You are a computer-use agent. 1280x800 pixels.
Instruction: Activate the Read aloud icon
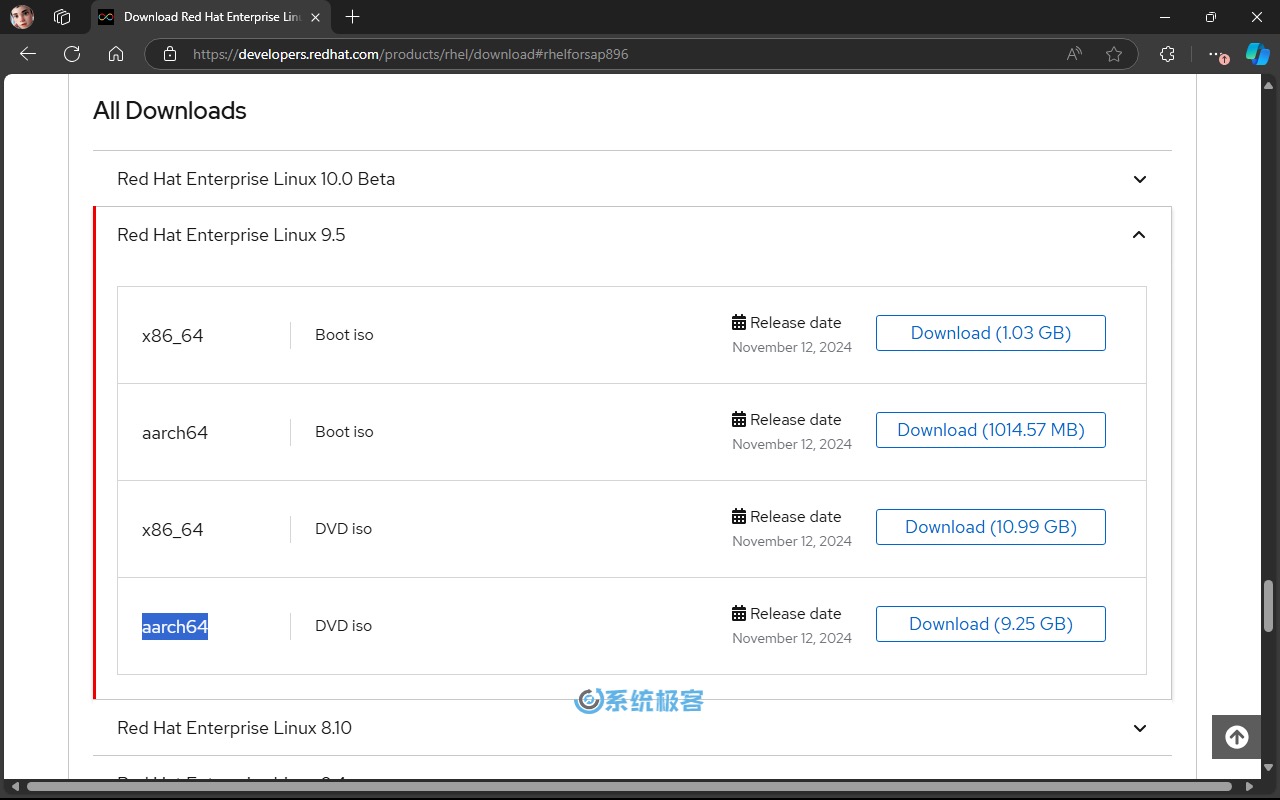[x=1074, y=54]
